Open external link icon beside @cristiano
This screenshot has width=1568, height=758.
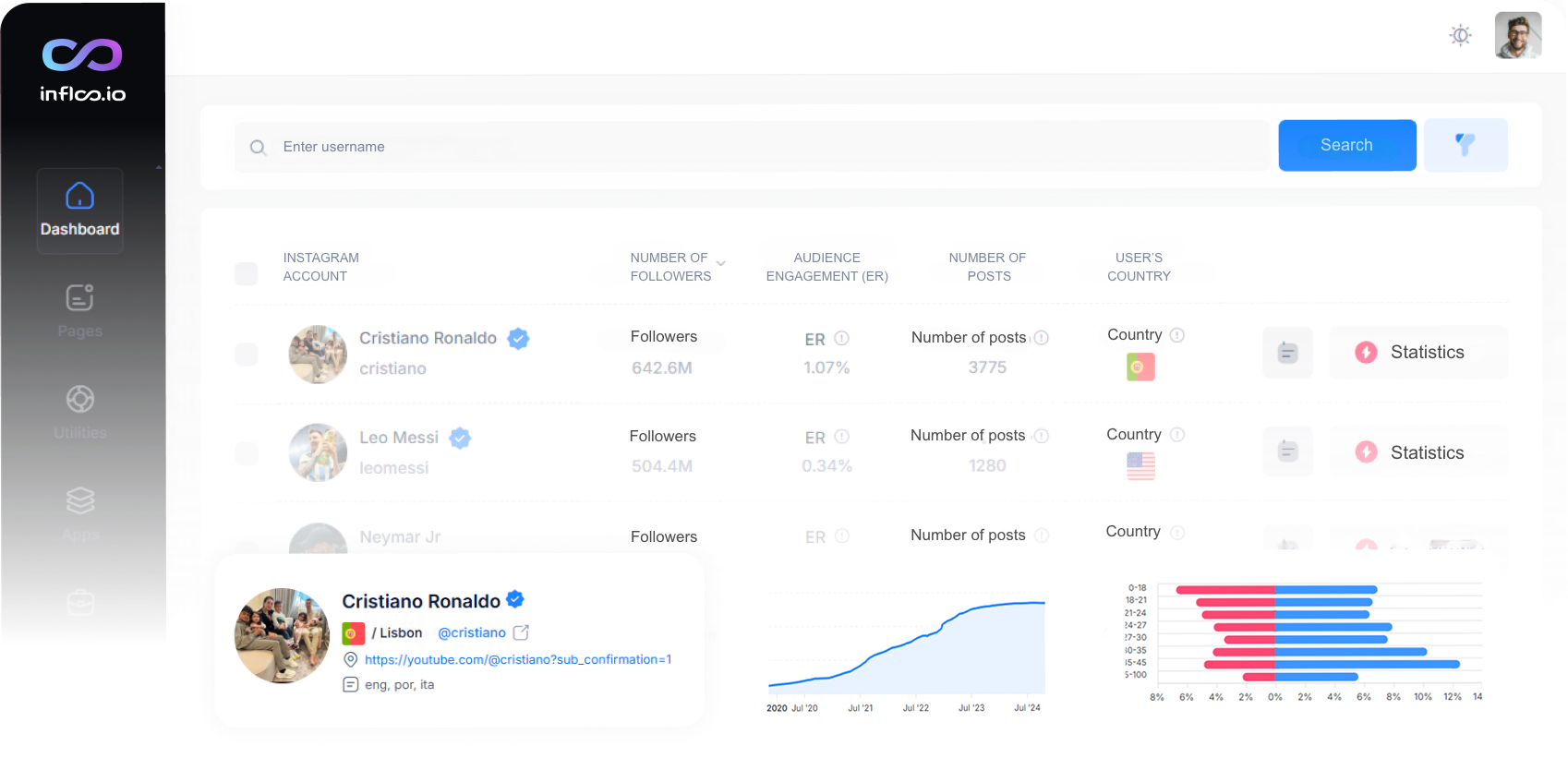521,632
